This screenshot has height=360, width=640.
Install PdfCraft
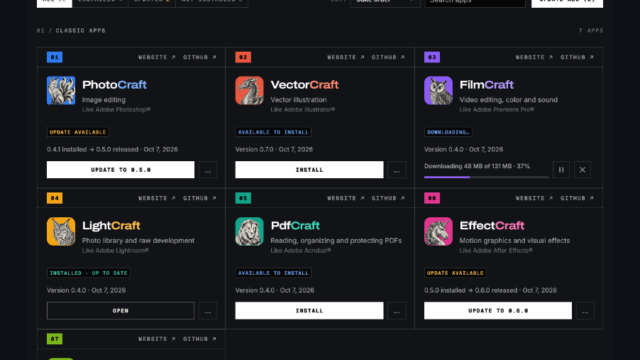[309, 311]
